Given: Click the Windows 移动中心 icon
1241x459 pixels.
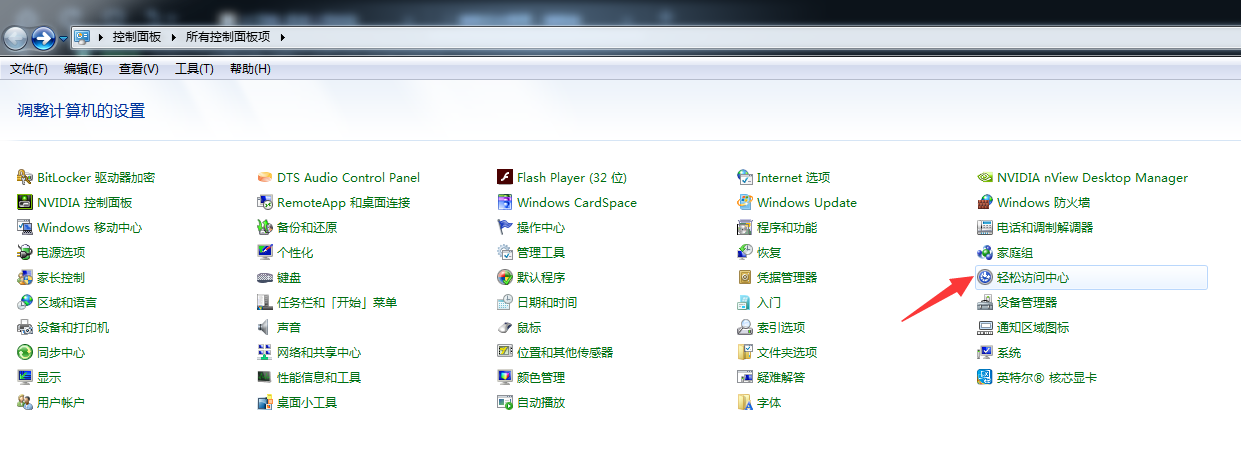Looking at the screenshot, I should pos(25,227).
